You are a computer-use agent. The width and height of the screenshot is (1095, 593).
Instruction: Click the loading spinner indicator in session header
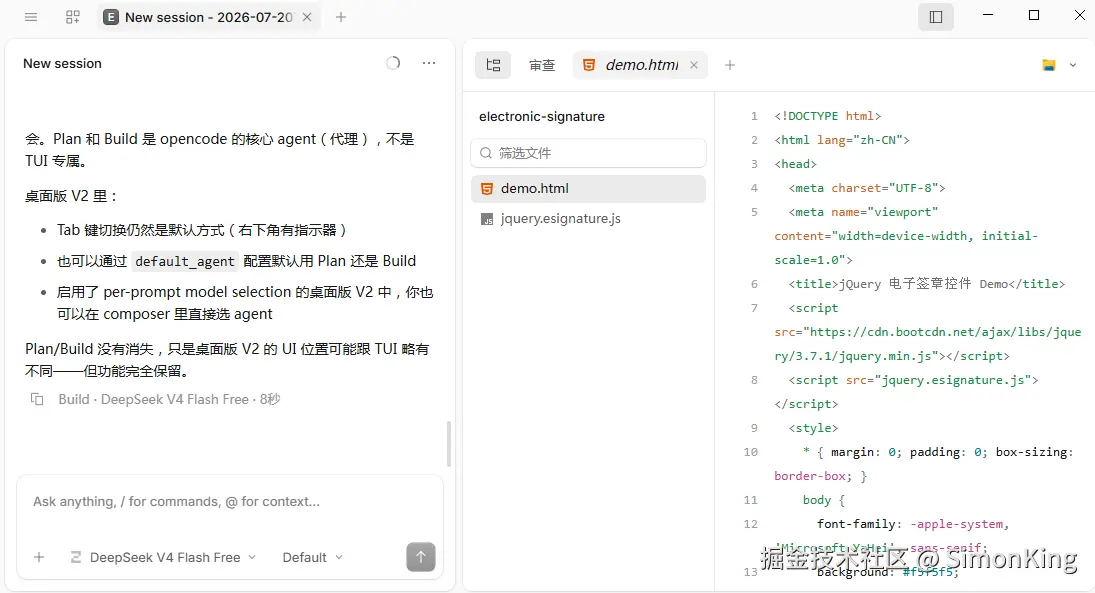tap(393, 63)
